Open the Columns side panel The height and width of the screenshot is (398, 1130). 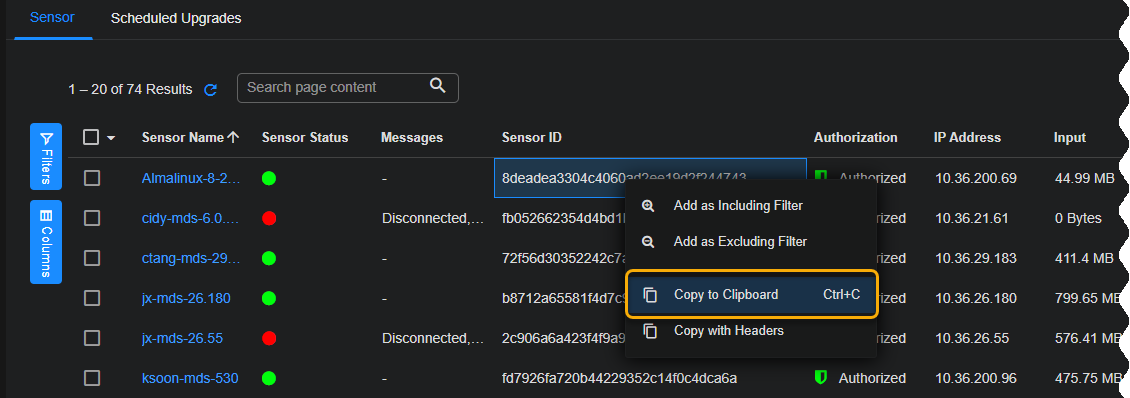pyautogui.click(x=46, y=242)
